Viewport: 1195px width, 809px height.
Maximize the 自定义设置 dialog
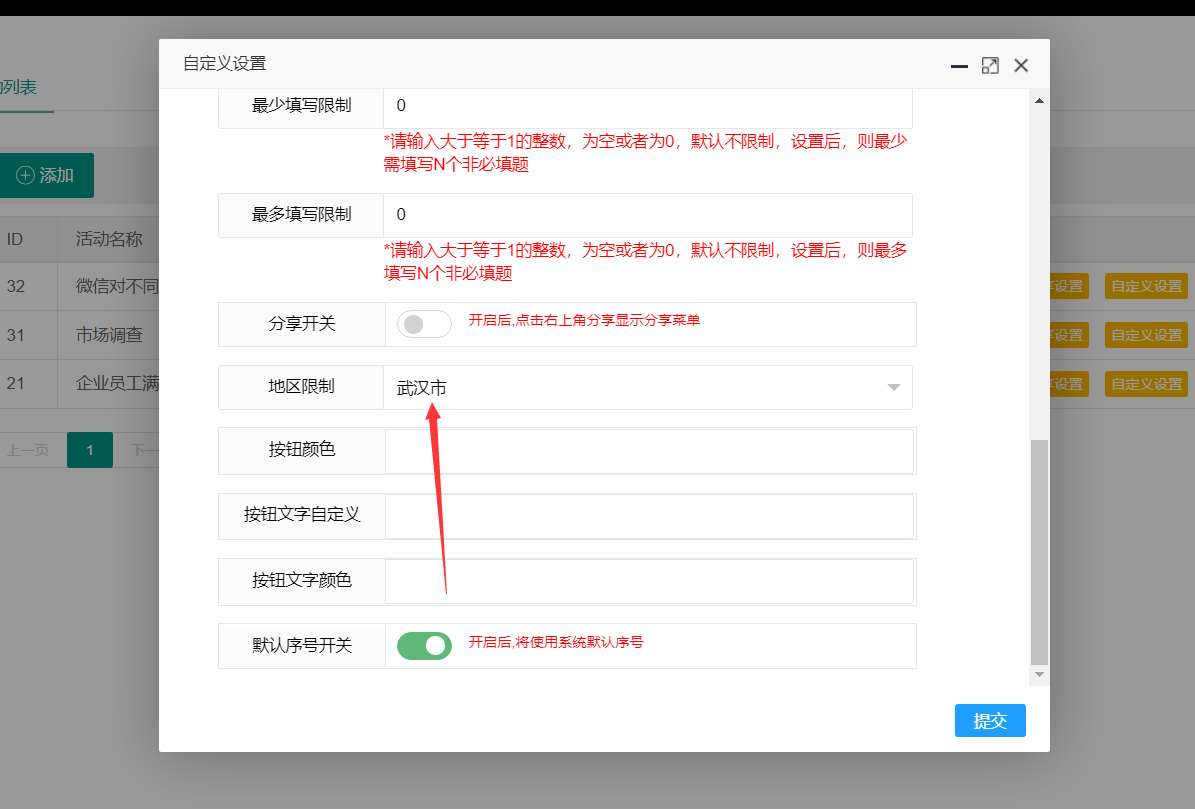click(990, 66)
